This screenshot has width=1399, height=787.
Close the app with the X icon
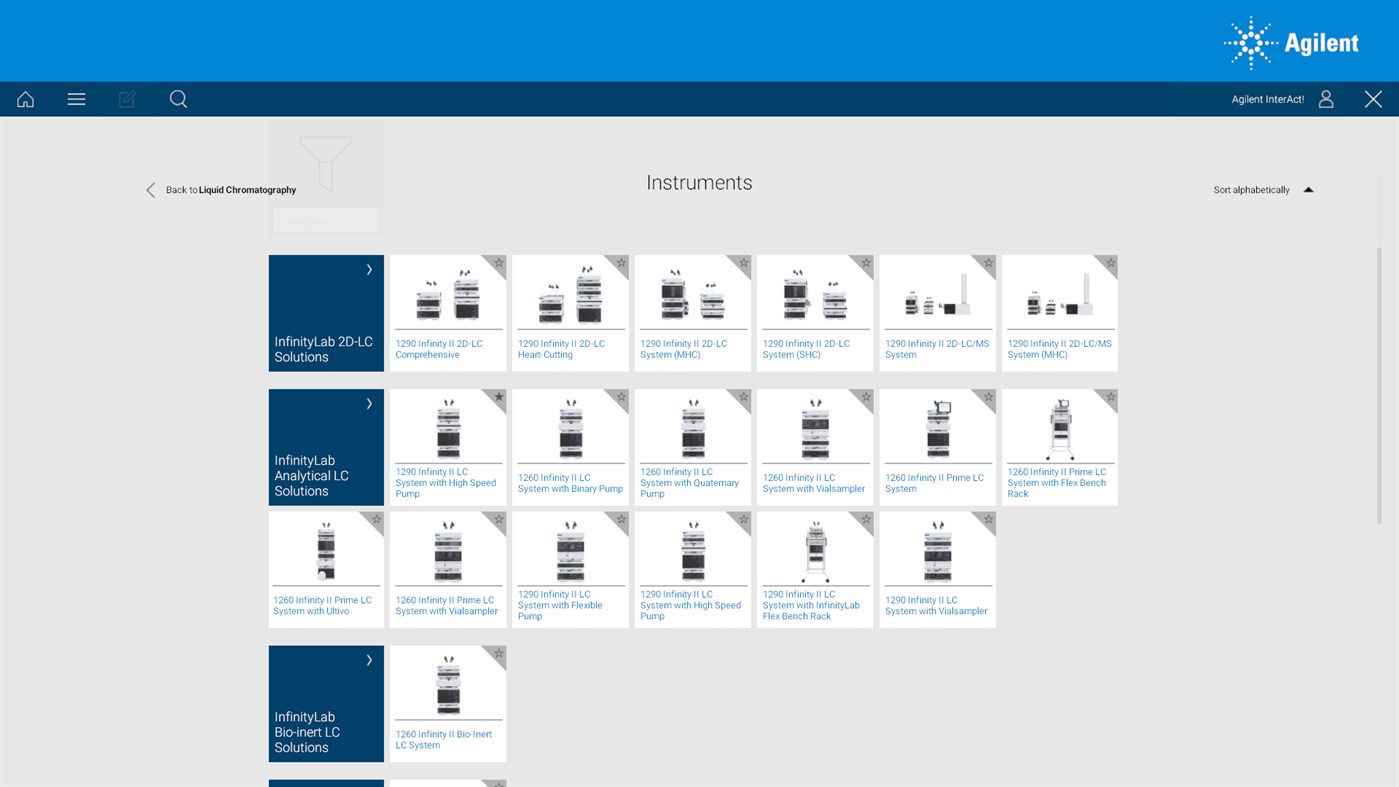pos(1373,99)
